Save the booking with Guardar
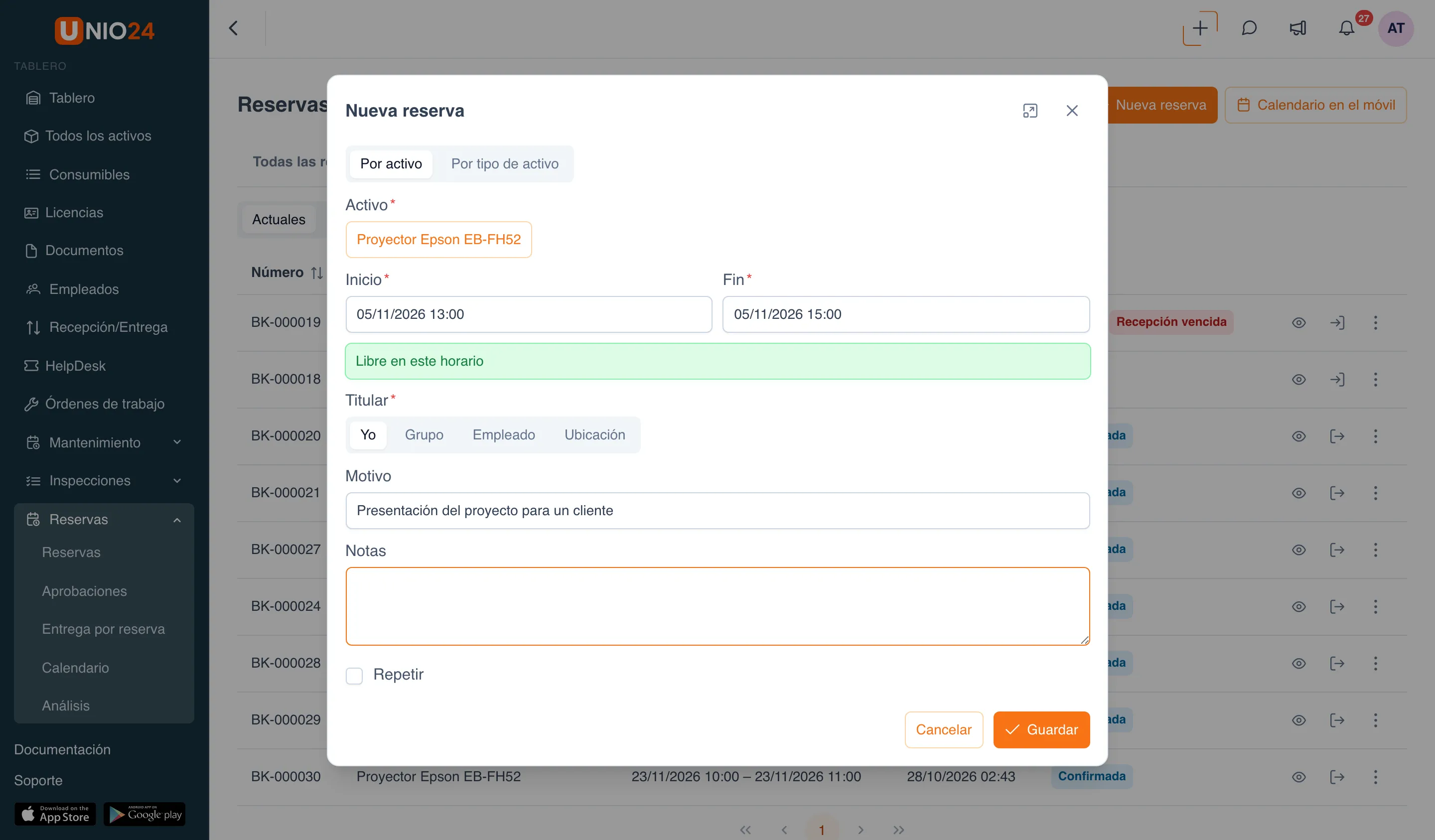This screenshot has width=1435, height=840. 1041,729
